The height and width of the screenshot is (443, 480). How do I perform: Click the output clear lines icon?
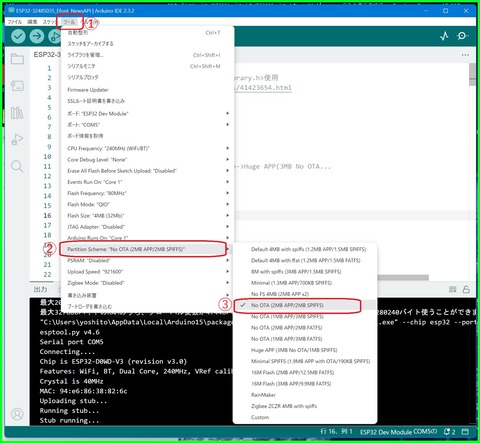(452, 289)
